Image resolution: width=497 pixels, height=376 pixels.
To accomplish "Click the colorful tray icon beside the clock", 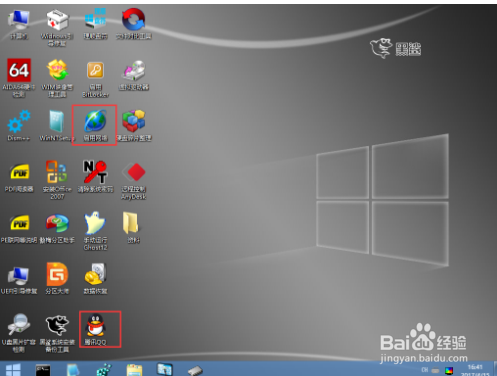I will pos(449,370).
